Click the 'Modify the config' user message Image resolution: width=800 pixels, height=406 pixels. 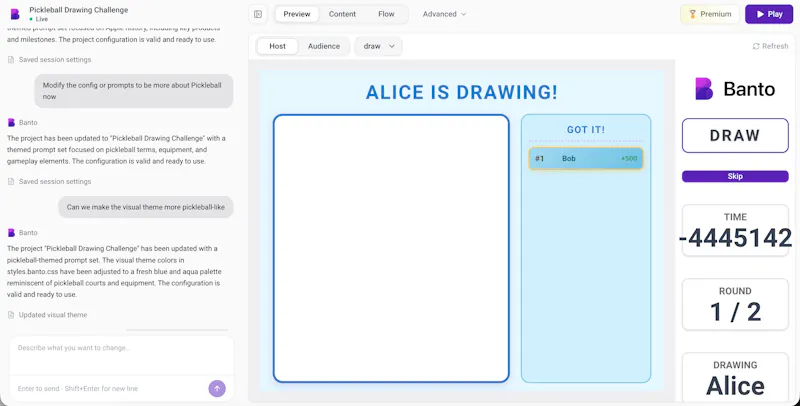click(x=134, y=91)
